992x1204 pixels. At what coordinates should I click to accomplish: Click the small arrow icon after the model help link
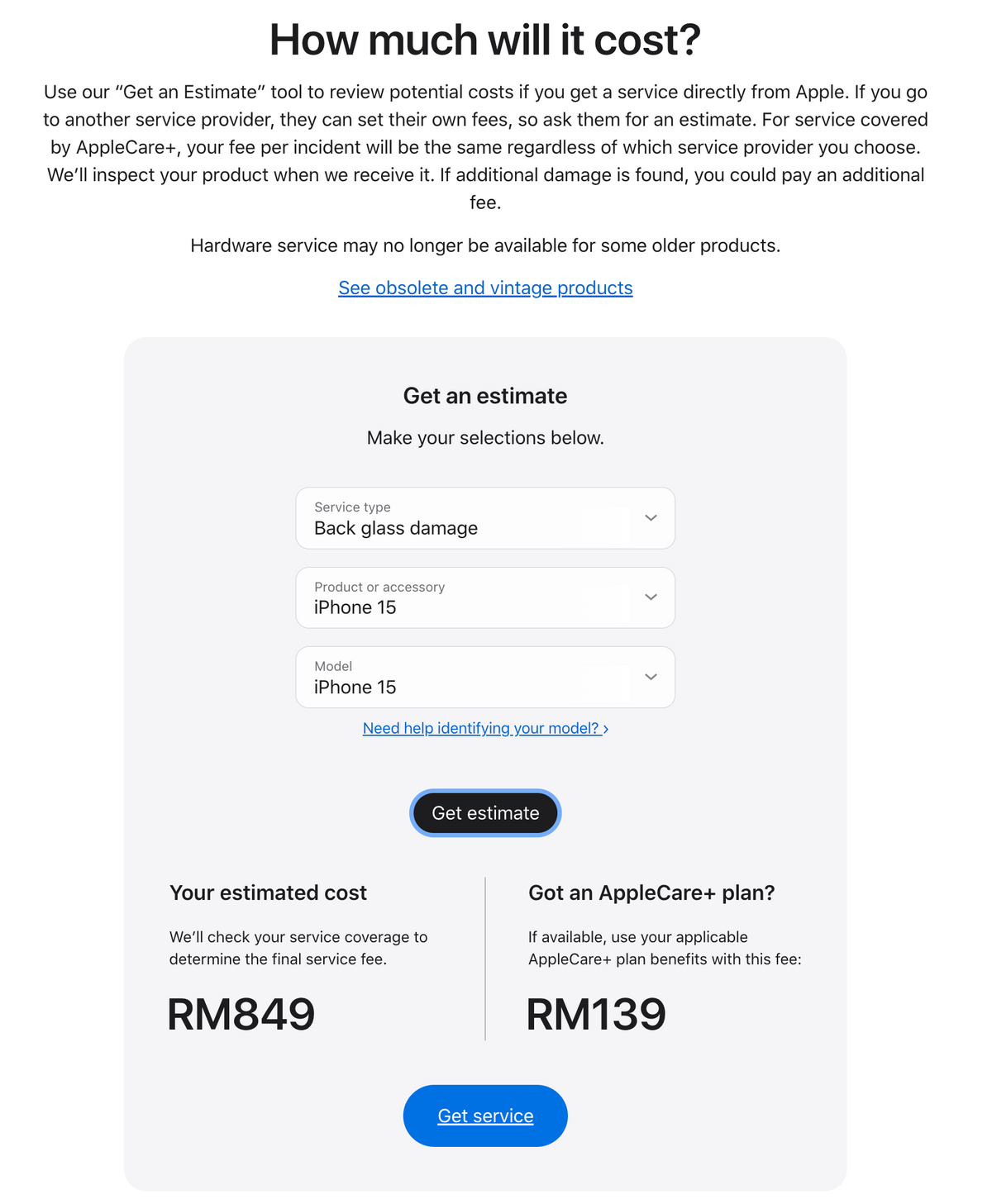pyautogui.click(x=606, y=729)
